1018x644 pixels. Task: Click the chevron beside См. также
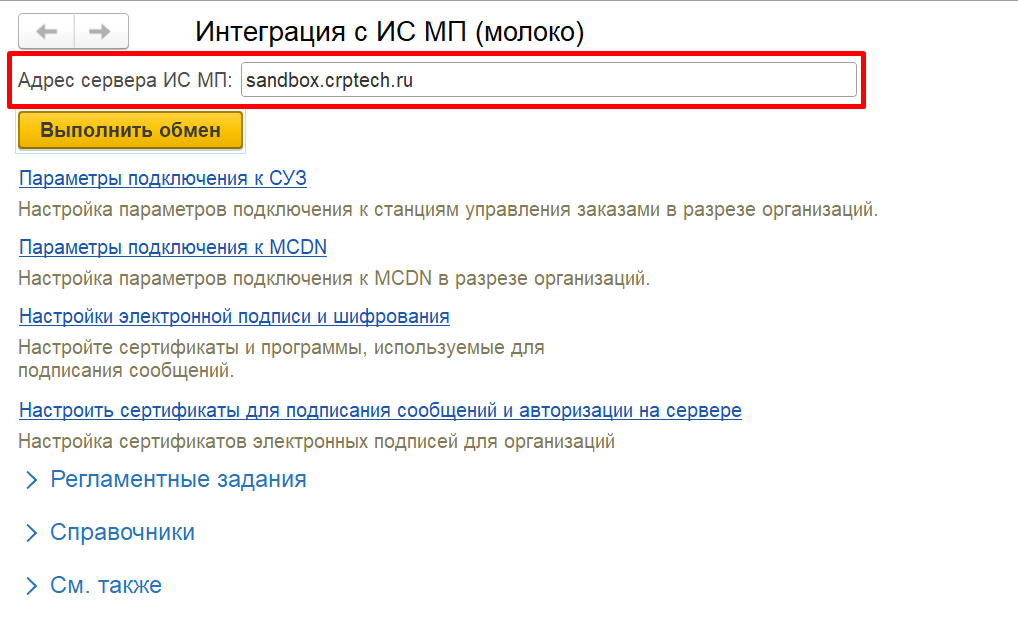(x=31, y=586)
